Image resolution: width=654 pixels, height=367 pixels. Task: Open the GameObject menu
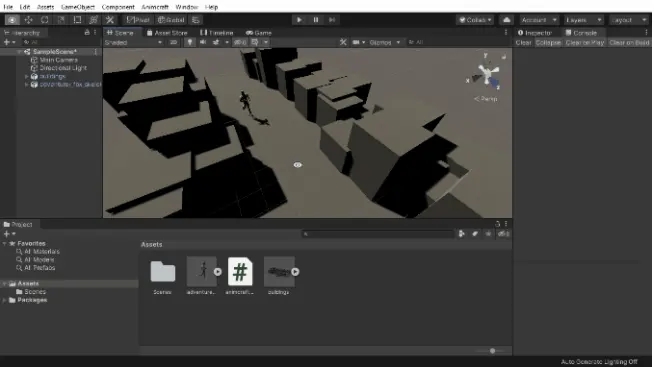click(x=78, y=7)
